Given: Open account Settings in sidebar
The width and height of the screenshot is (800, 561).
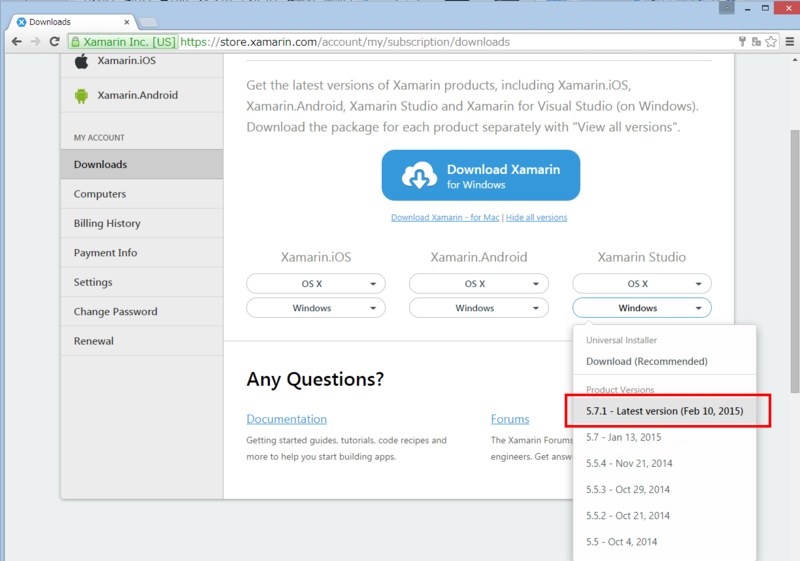Looking at the screenshot, I should coord(142,282).
